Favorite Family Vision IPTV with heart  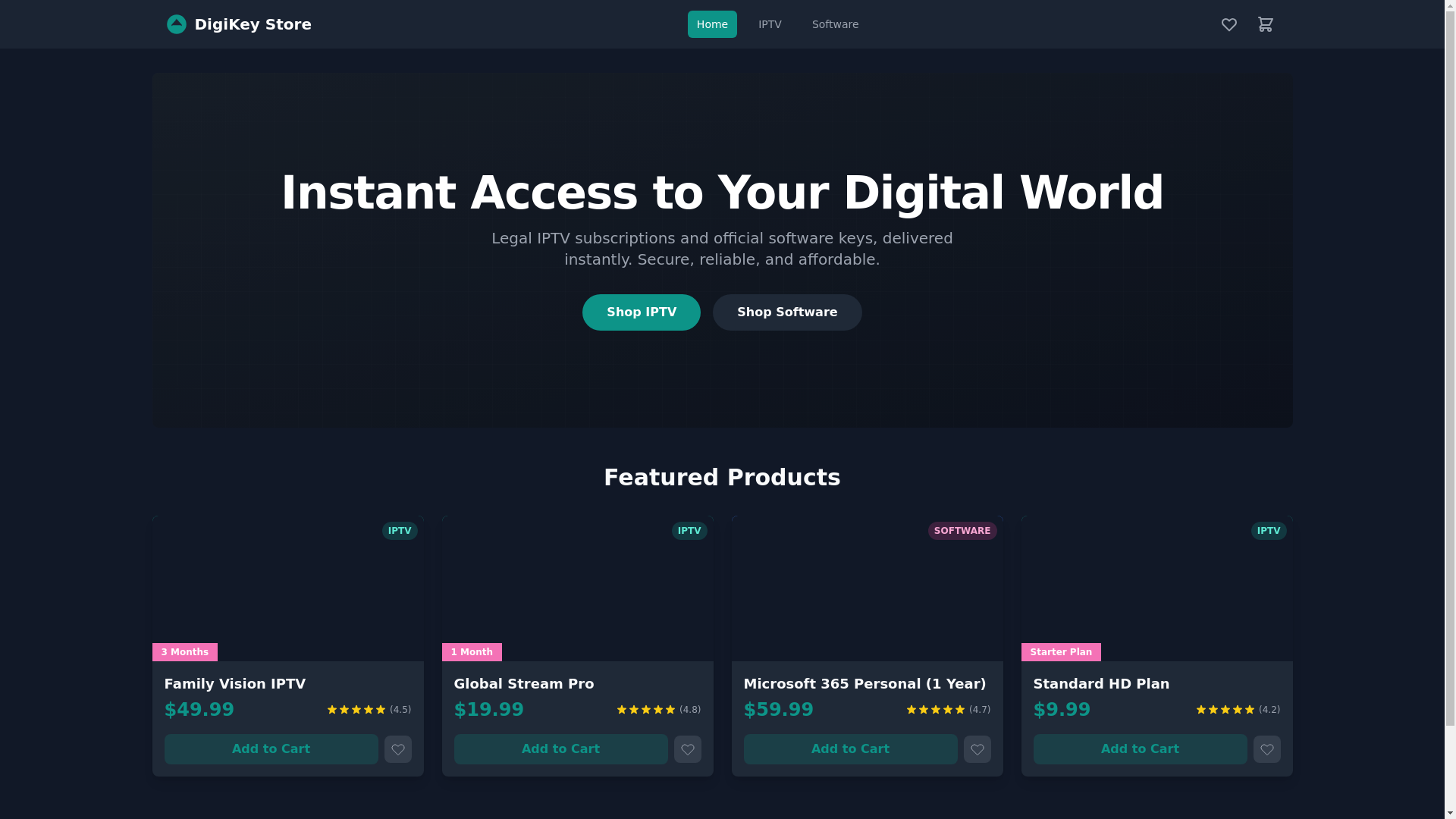tap(397, 749)
